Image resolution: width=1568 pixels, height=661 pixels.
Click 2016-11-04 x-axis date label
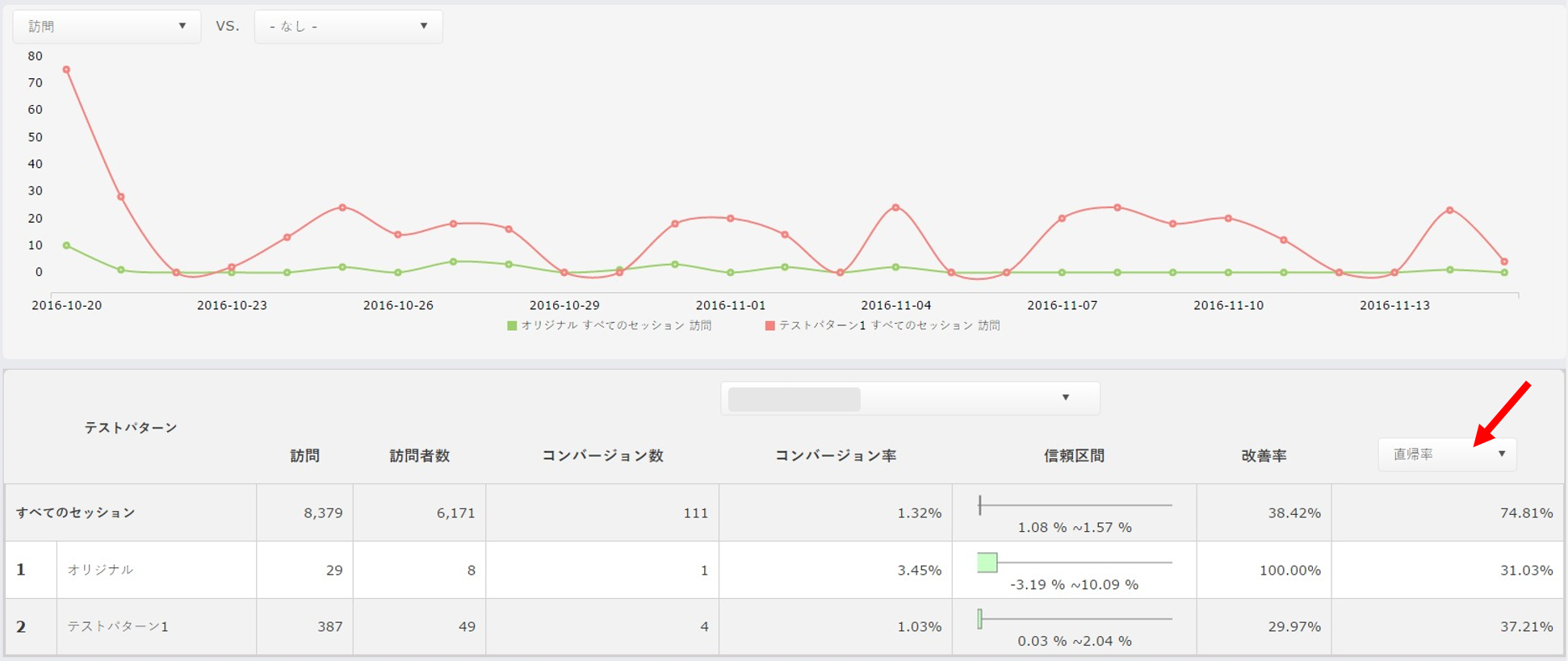(x=896, y=305)
